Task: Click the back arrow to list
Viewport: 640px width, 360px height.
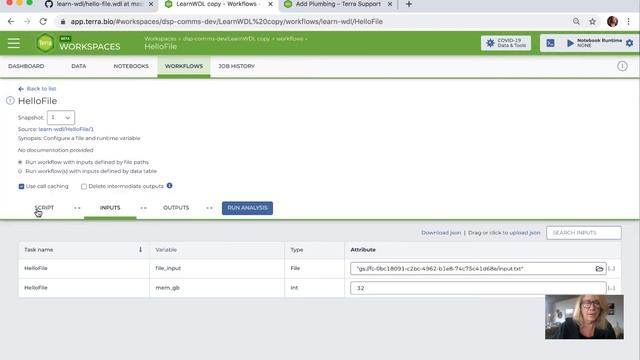Action: (21, 89)
